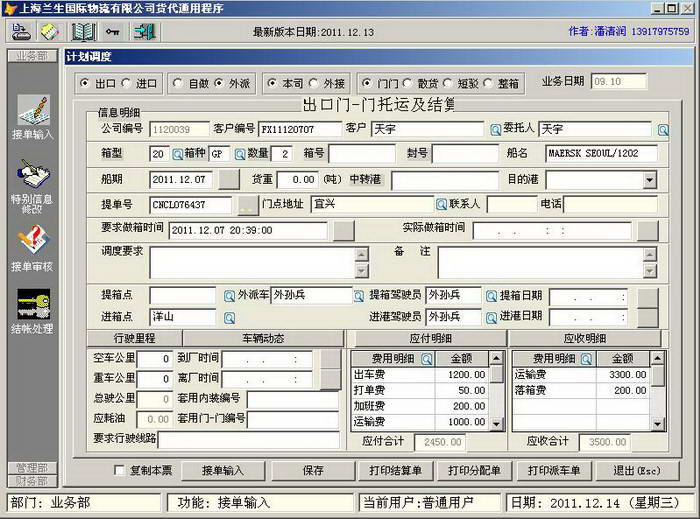The height and width of the screenshot is (519, 700).
Task: Click the 退出 (Esc) button
Action: pos(637,470)
